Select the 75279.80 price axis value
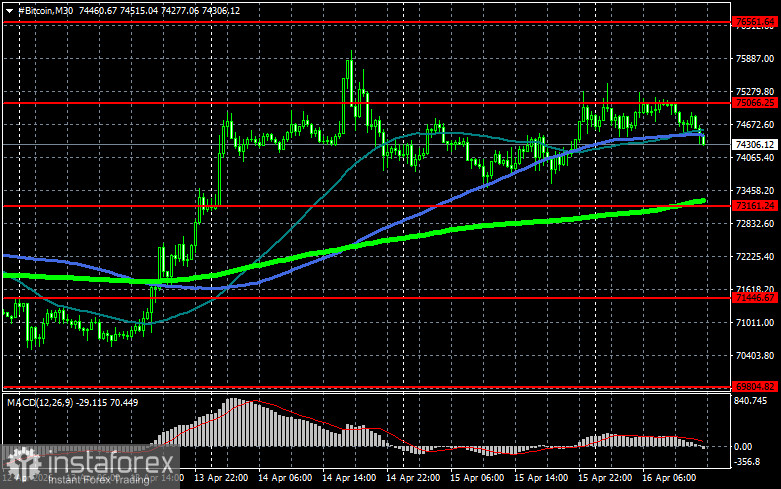 [755, 92]
